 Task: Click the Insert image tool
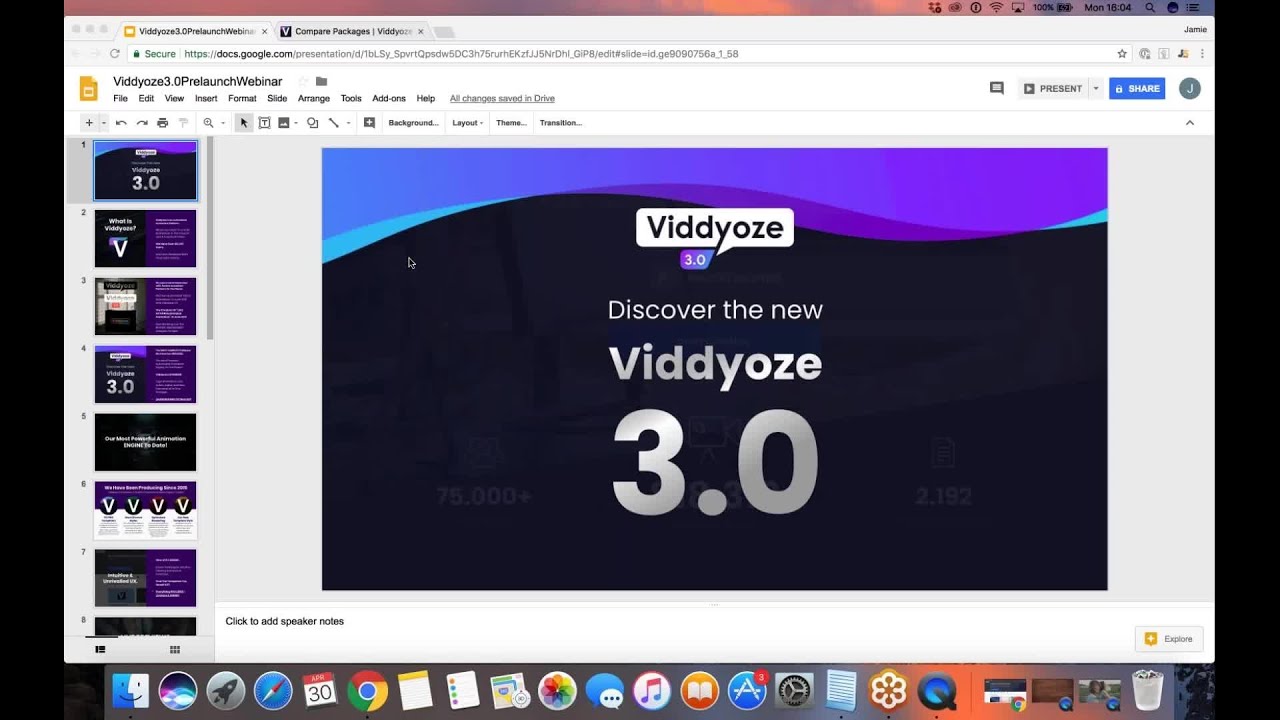point(284,123)
